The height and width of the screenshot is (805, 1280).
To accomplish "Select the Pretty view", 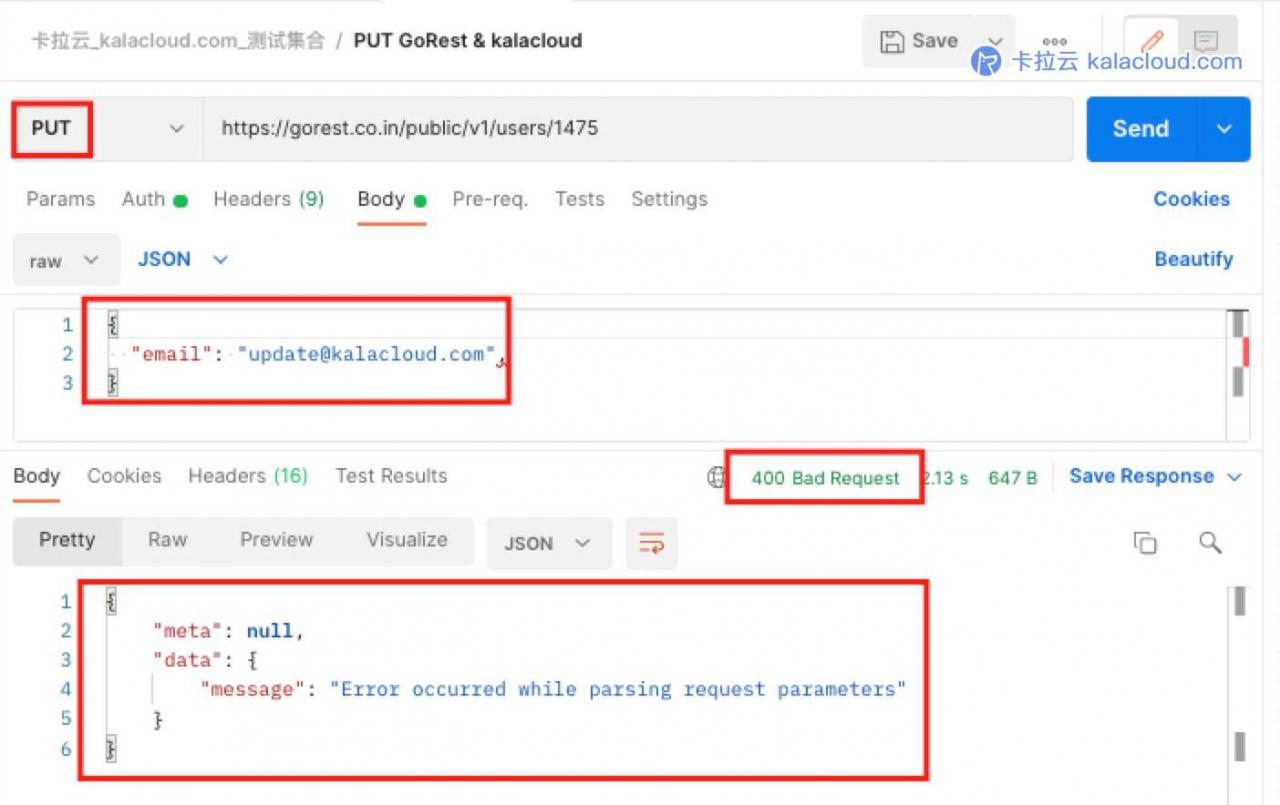I will [x=67, y=541].
